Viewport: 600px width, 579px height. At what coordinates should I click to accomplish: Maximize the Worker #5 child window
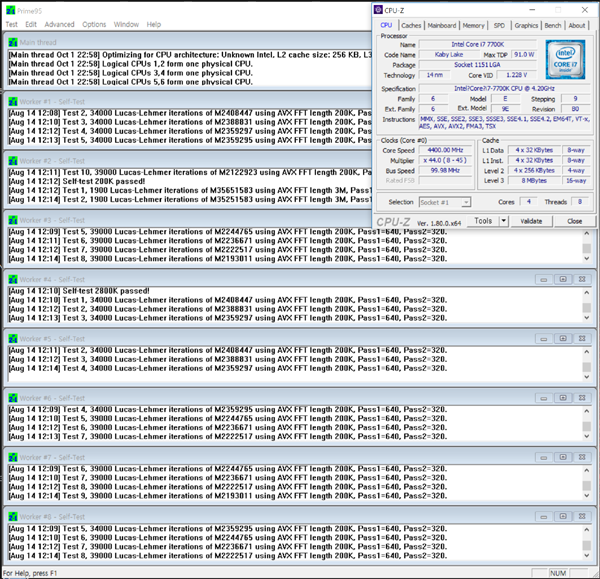563,339
